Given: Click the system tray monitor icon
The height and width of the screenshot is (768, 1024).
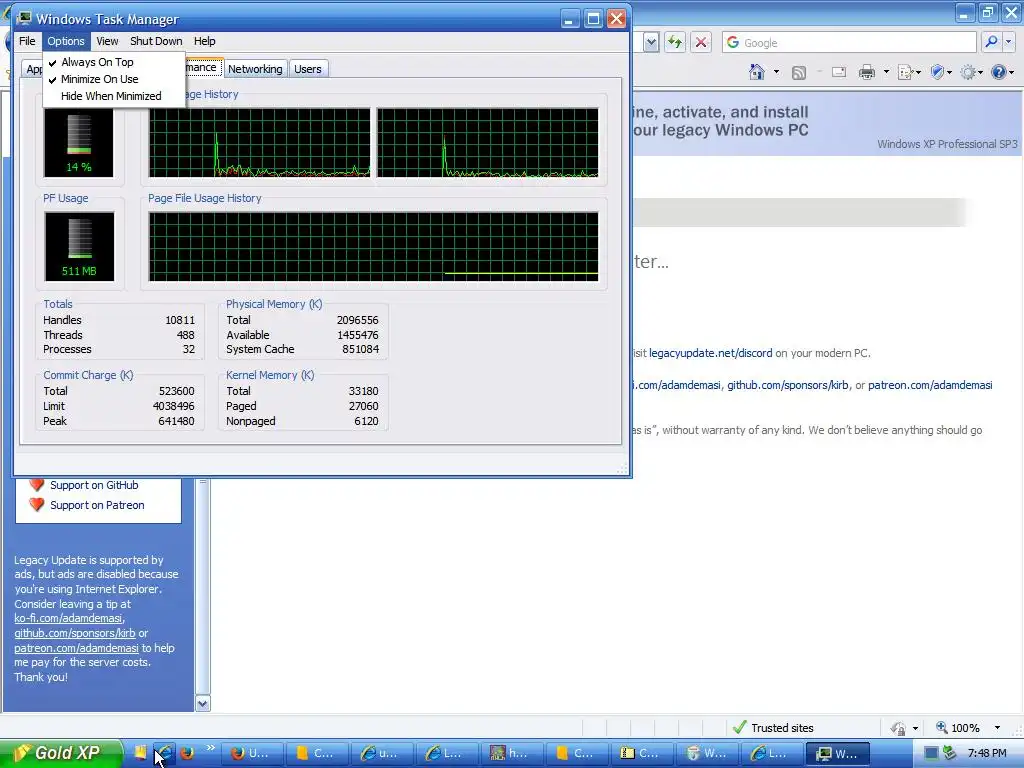Looking at the screenshot, I should [932, 753].
